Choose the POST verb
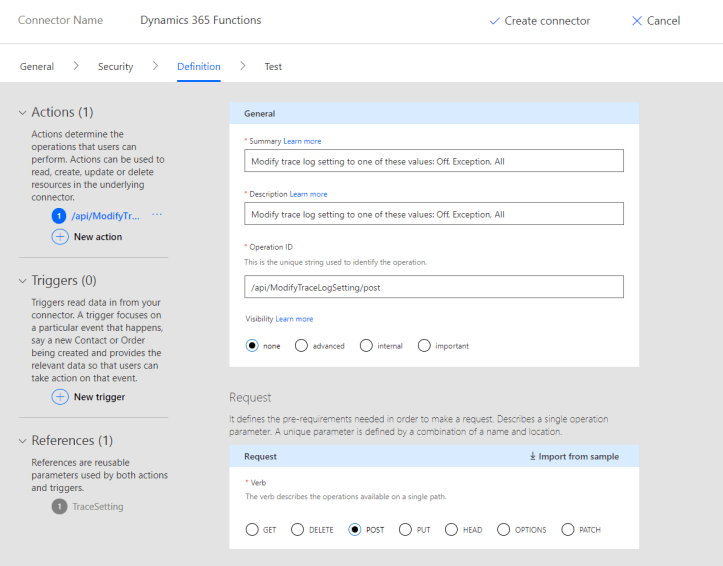Image resolution: width=723 pixels, height=566 pixels. point(355,530)
